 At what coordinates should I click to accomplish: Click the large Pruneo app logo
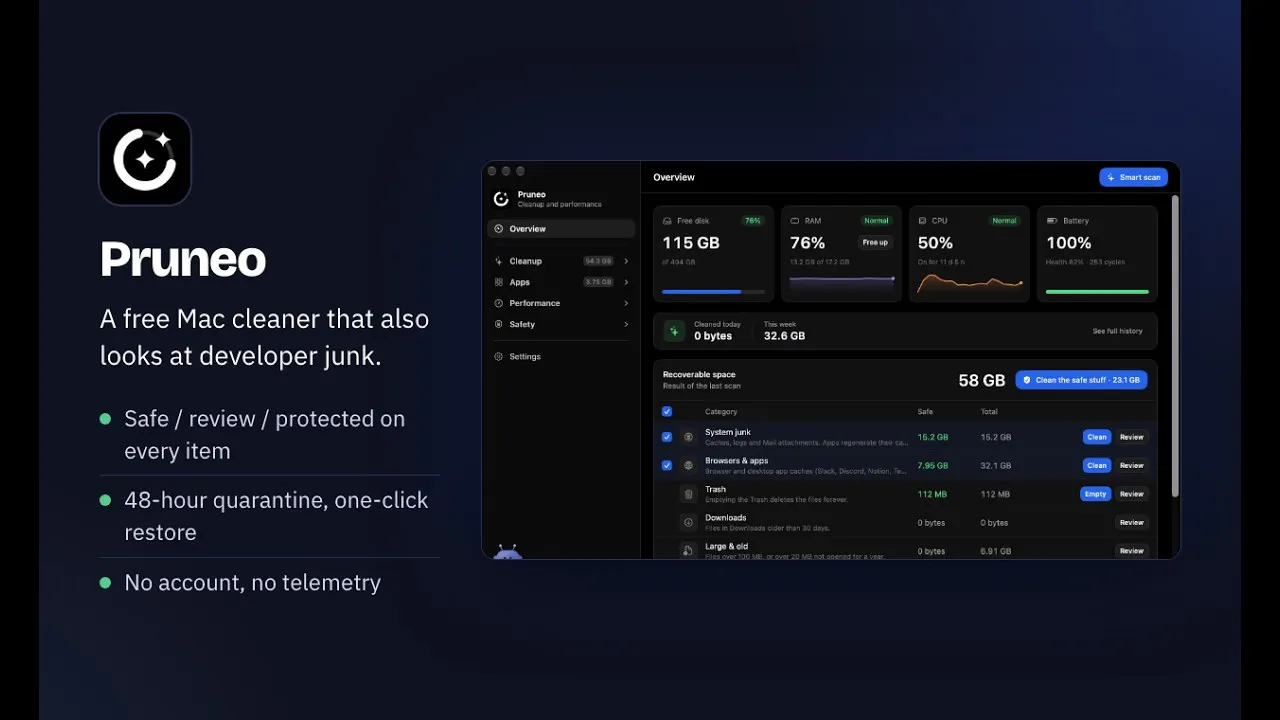(x=145, y=159)
